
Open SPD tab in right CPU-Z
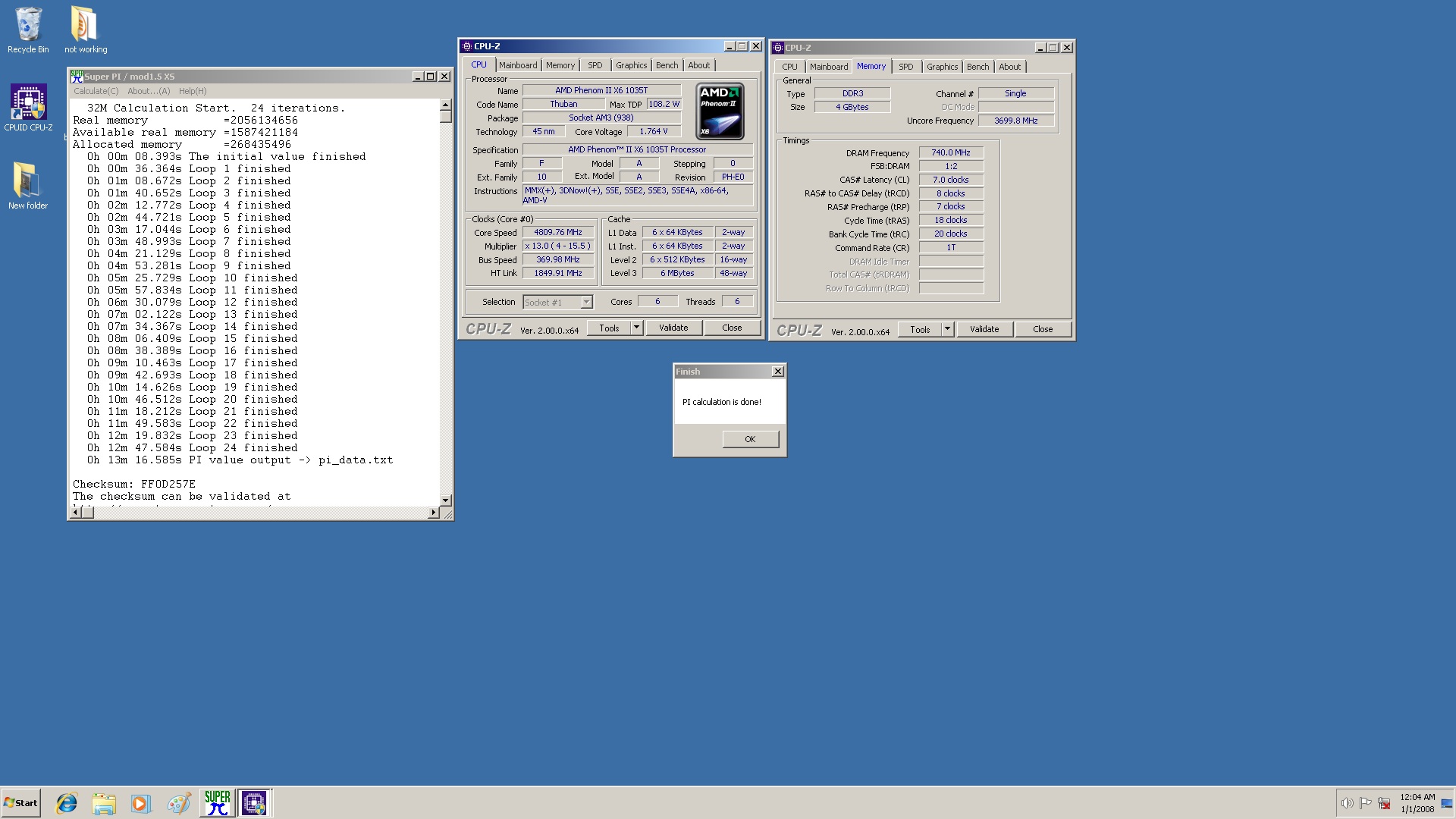[906, 67]
